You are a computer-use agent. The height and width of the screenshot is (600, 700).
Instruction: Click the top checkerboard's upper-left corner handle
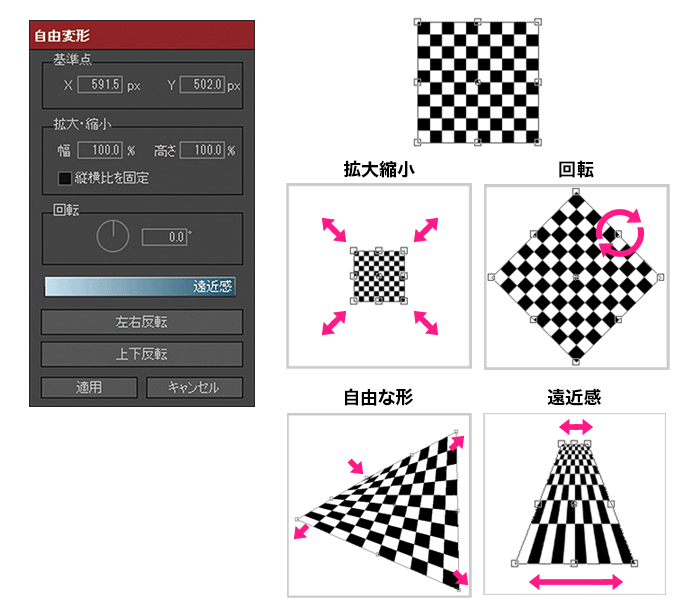coord(418,18)
